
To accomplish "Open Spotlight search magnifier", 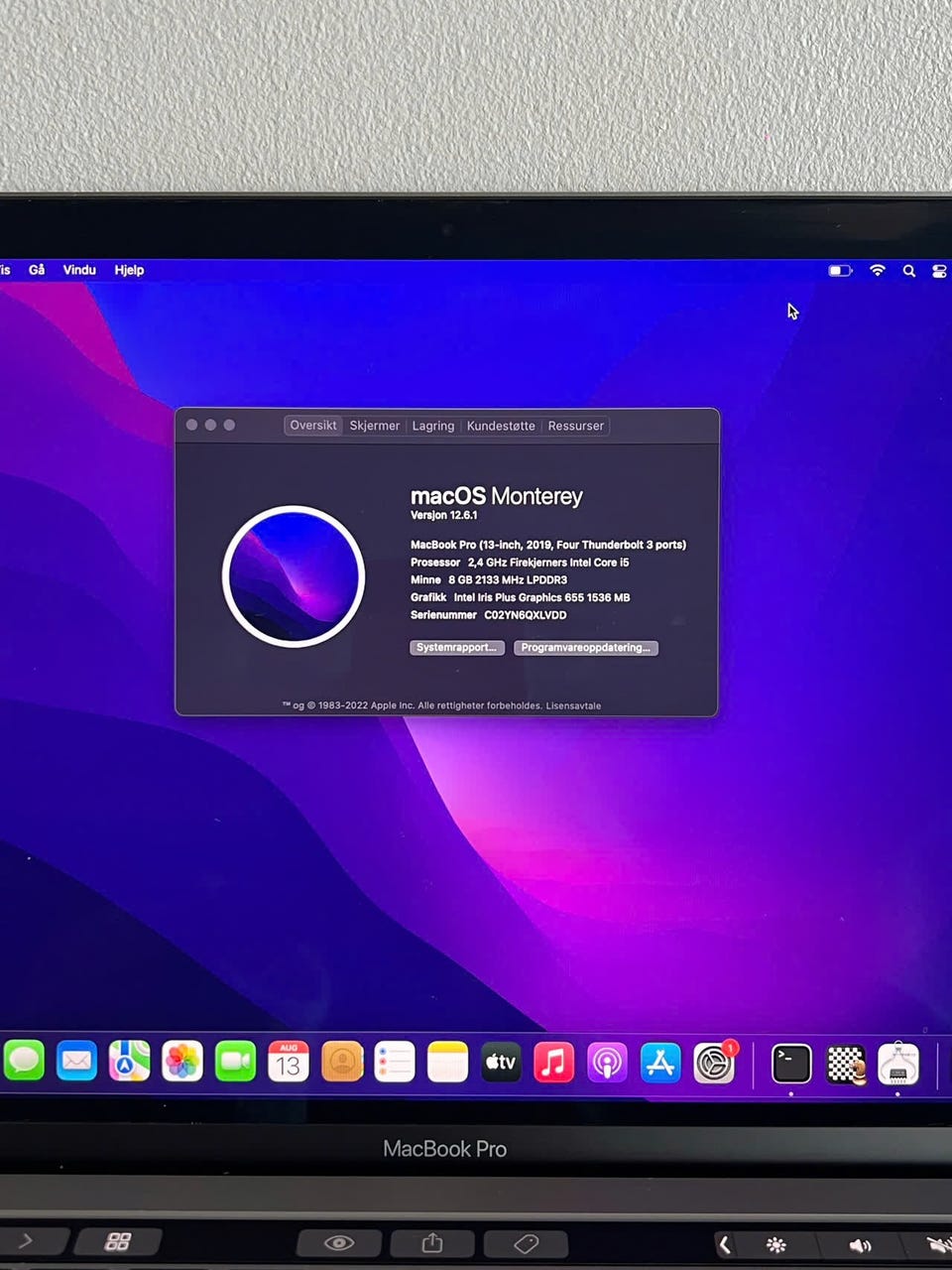I will [908, 270].
